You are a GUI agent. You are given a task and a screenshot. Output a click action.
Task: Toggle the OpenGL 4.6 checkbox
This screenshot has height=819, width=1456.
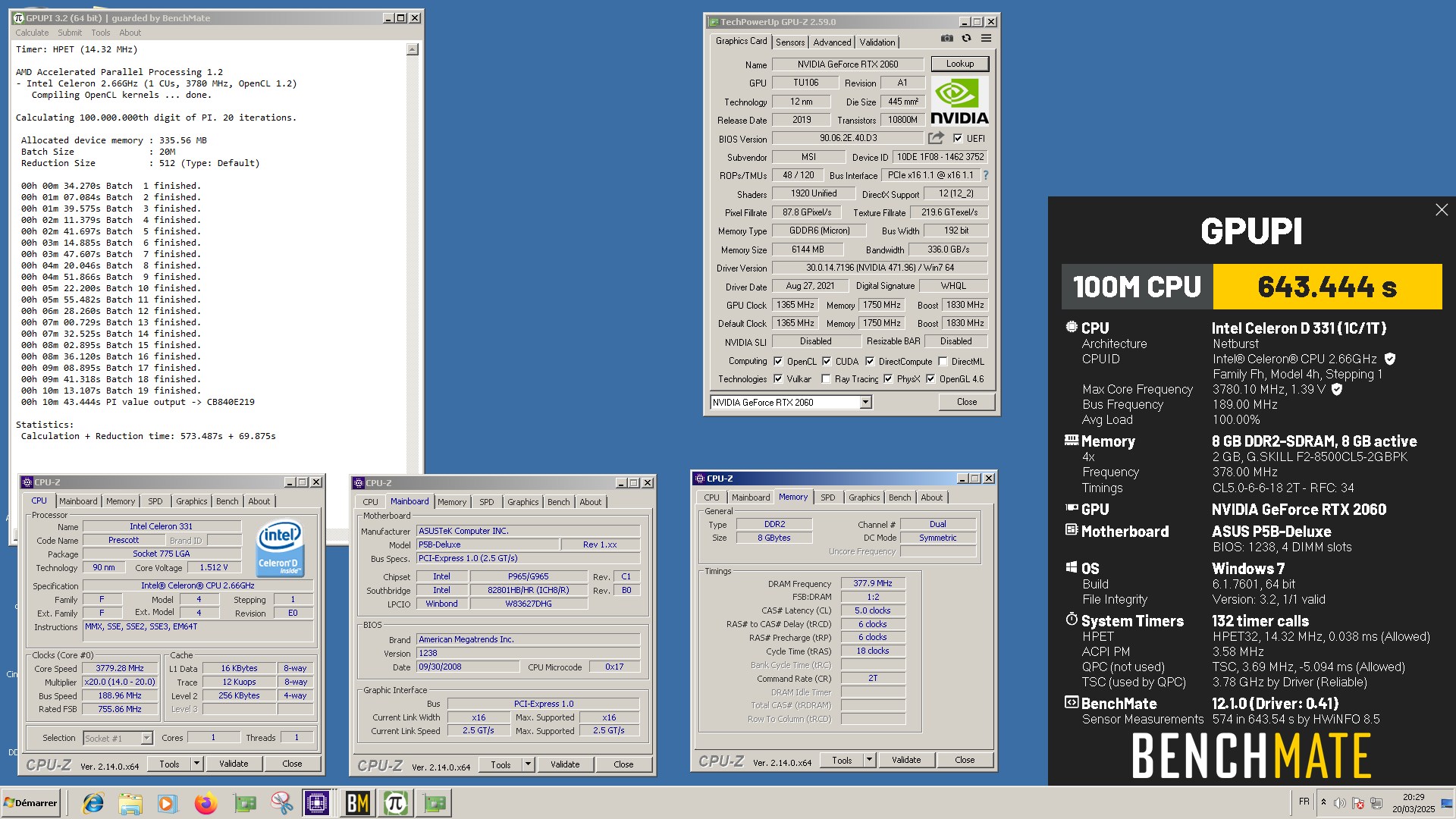tap(930, 379)
